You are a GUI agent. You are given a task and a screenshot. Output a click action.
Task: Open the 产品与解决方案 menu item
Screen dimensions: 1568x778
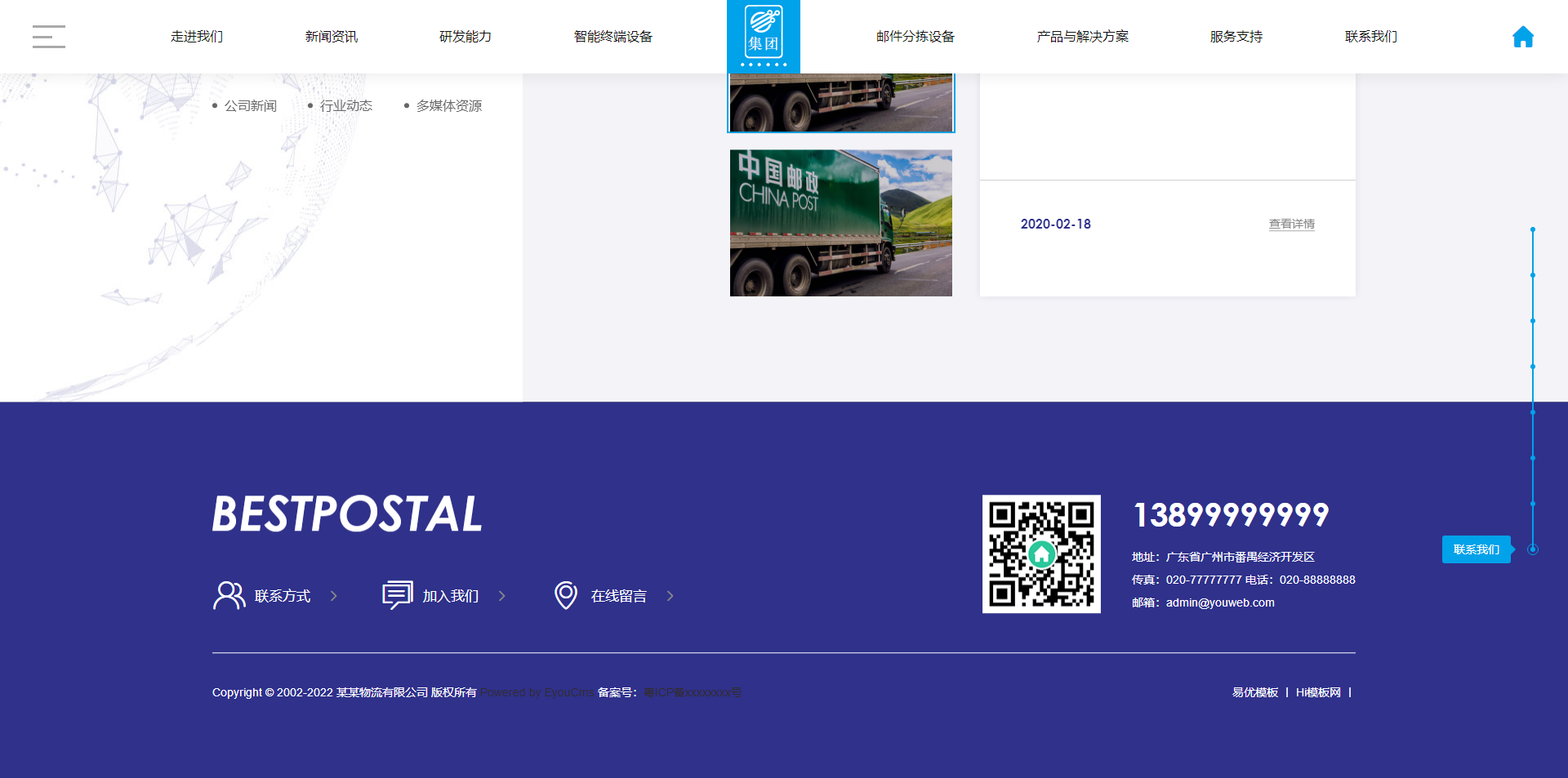click(x=1083, y=37)
